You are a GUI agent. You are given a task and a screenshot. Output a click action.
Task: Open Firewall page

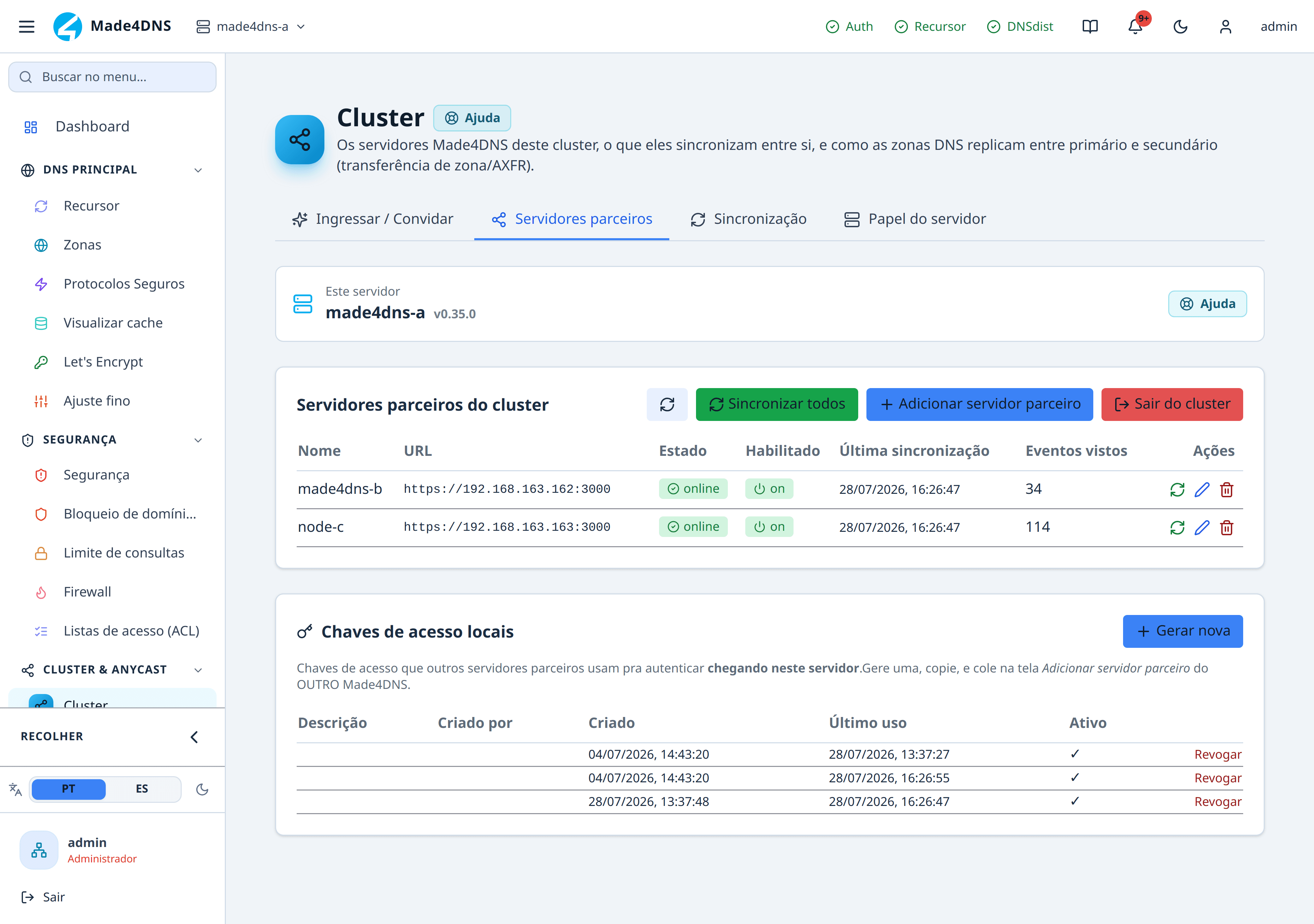pos(112,592)
